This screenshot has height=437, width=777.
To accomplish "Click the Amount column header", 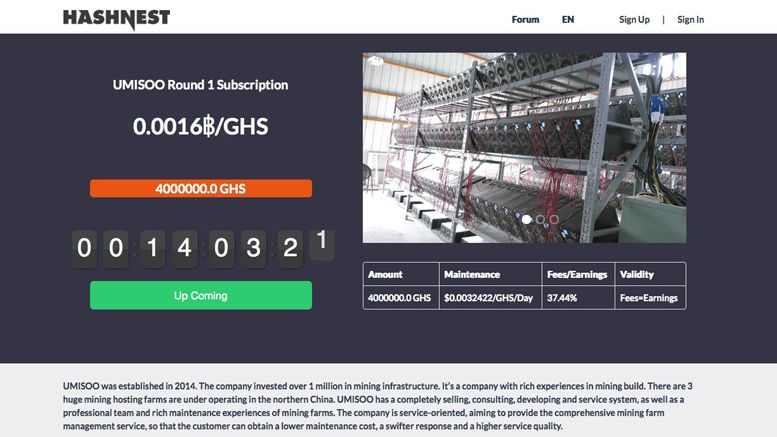I will [386, 274].
